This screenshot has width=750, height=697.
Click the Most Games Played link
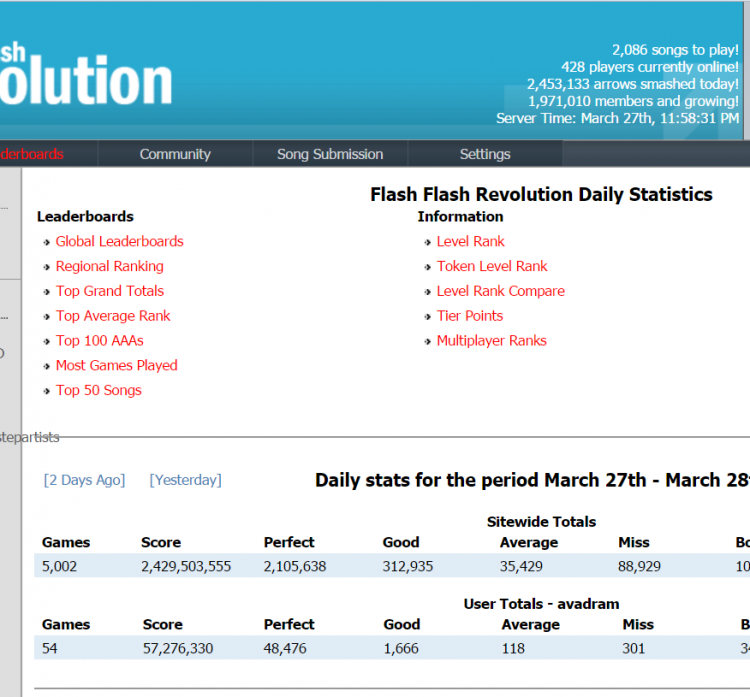pyautogui.click(x=116, y=366)
